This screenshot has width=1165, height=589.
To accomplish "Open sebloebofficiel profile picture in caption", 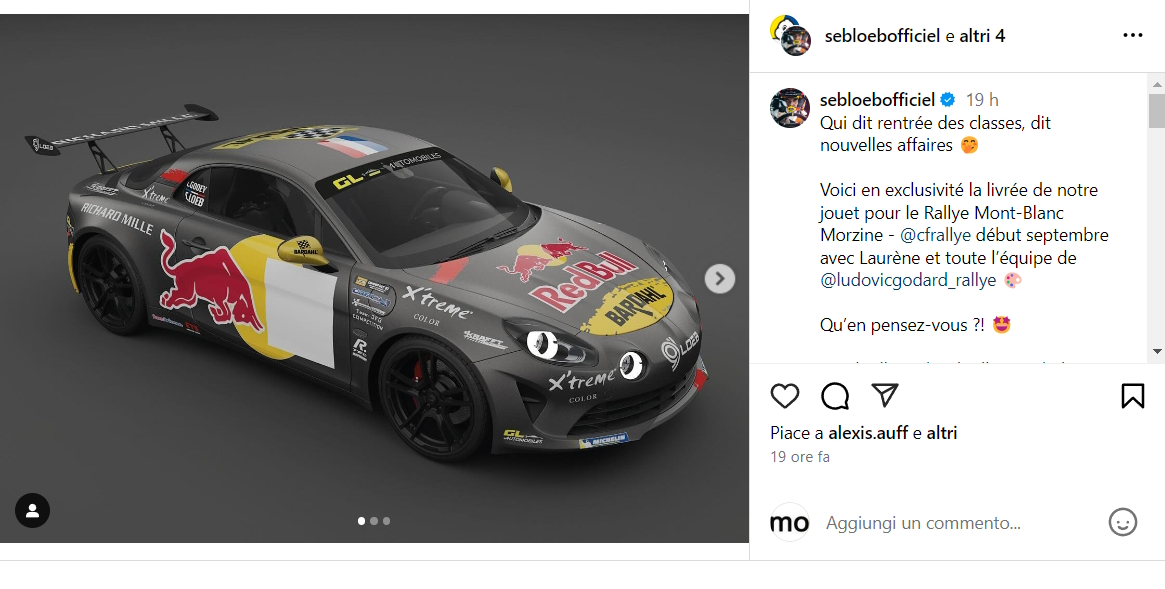I will coord(790,108).
